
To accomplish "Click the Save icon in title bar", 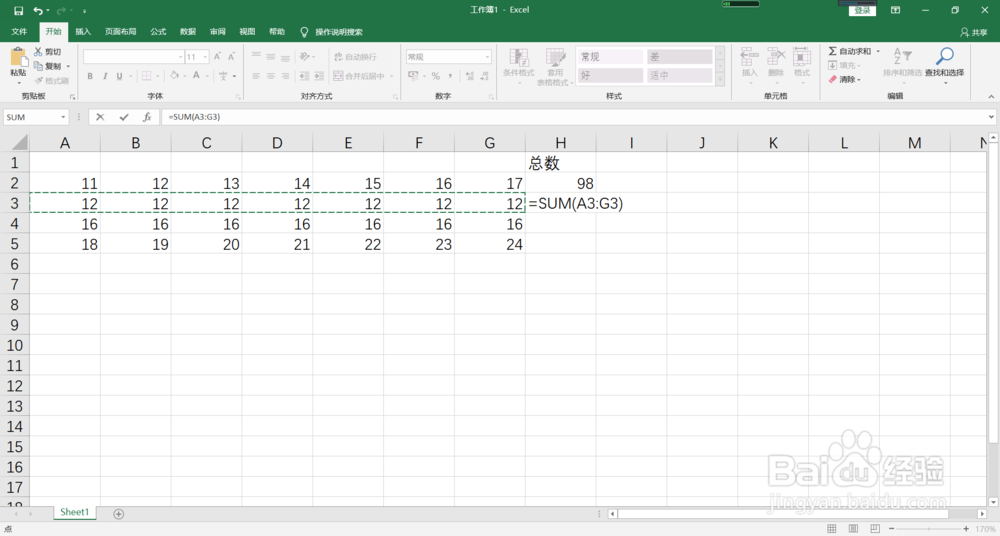I will coord(18,10).
